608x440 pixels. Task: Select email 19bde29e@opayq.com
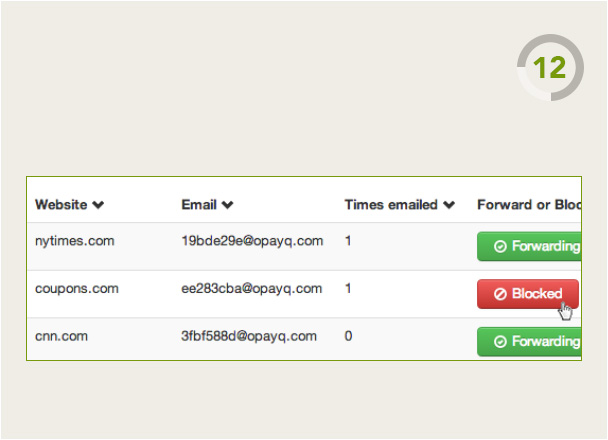tap(252, 241)
